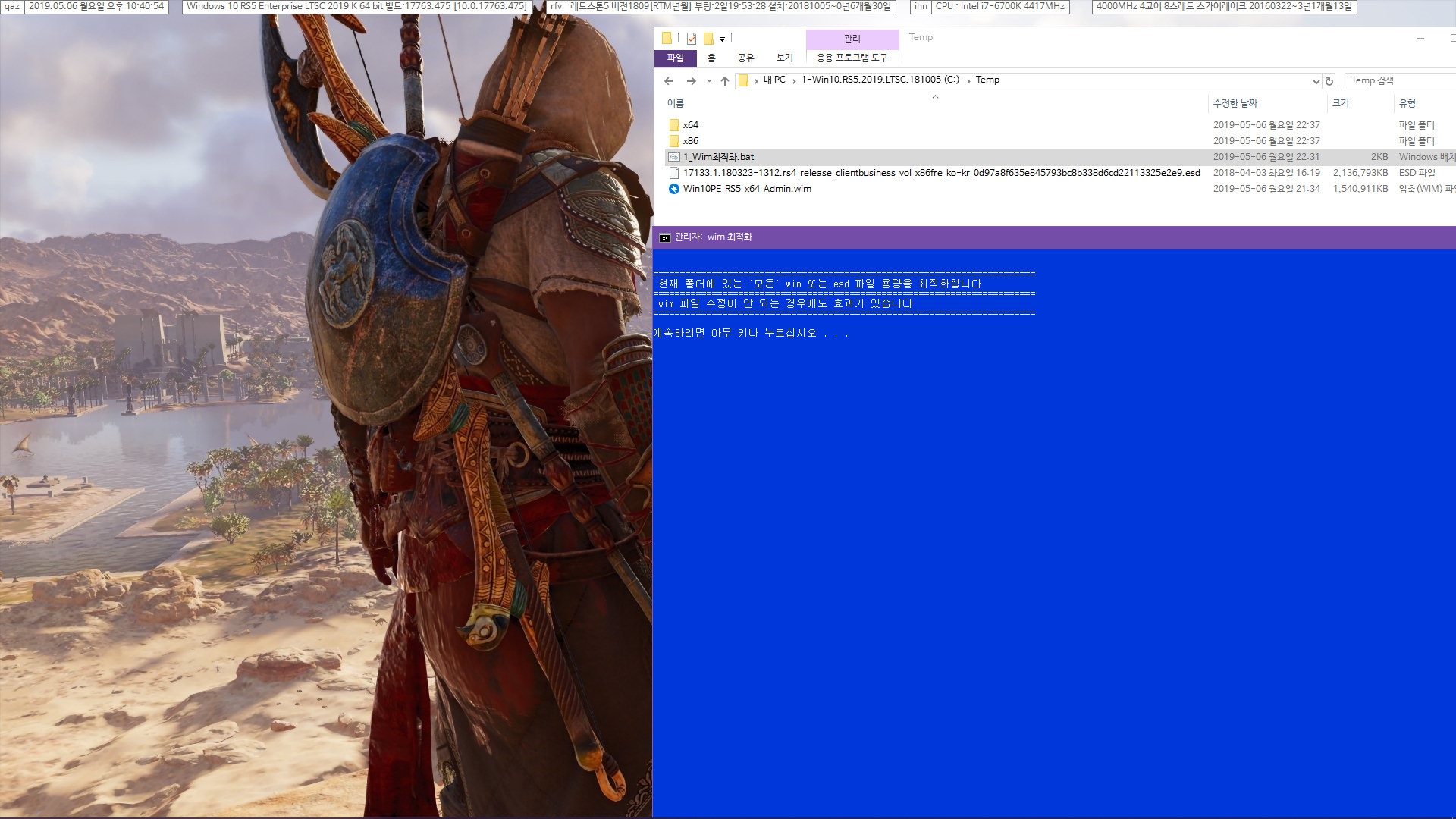Select the 17133.1.180323-1312 esd file

941,173
